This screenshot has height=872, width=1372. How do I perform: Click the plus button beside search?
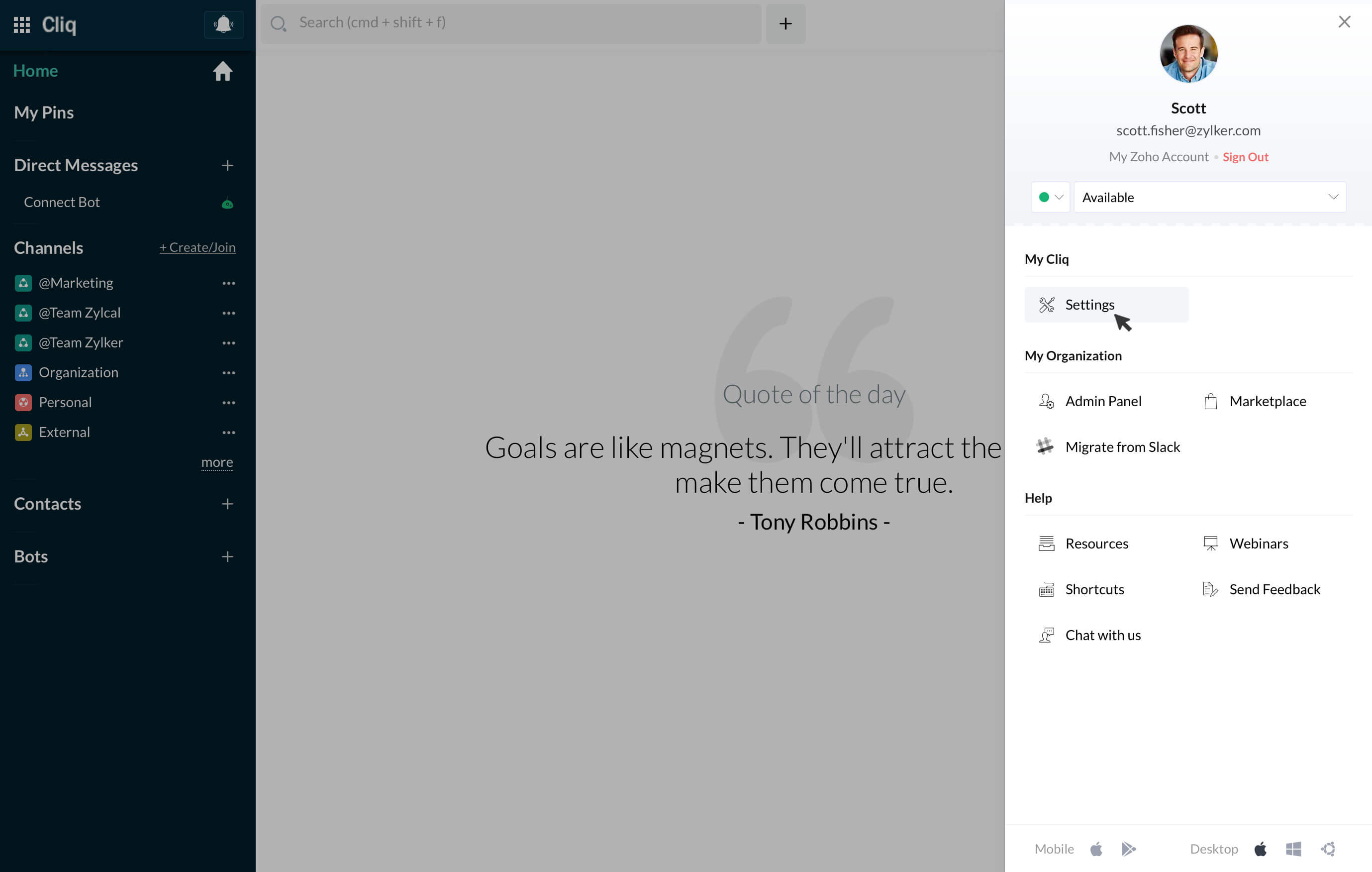pos(785,23)
